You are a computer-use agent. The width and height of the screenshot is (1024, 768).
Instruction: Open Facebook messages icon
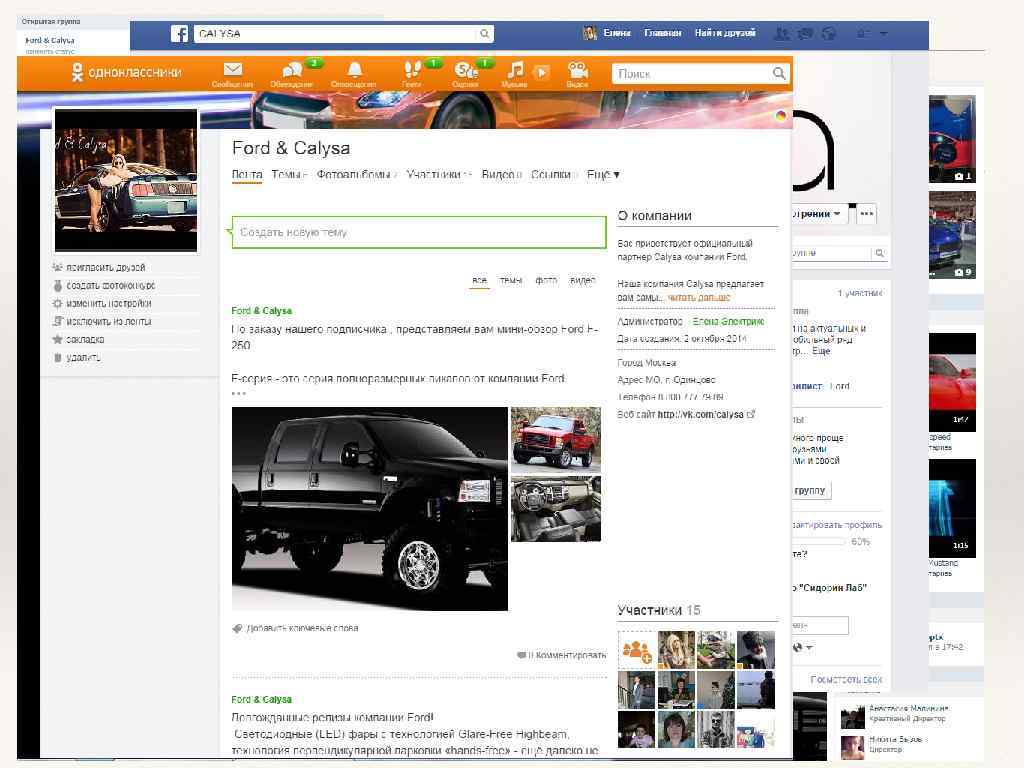coord(805,33)
